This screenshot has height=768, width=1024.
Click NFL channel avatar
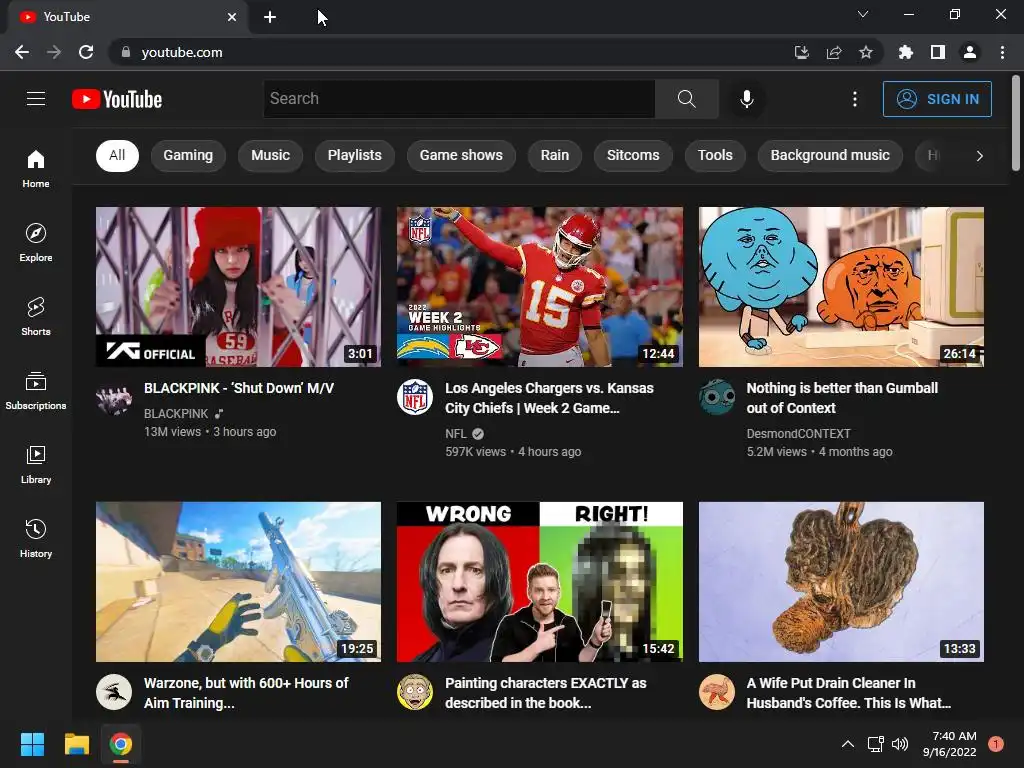pos(415,396)
